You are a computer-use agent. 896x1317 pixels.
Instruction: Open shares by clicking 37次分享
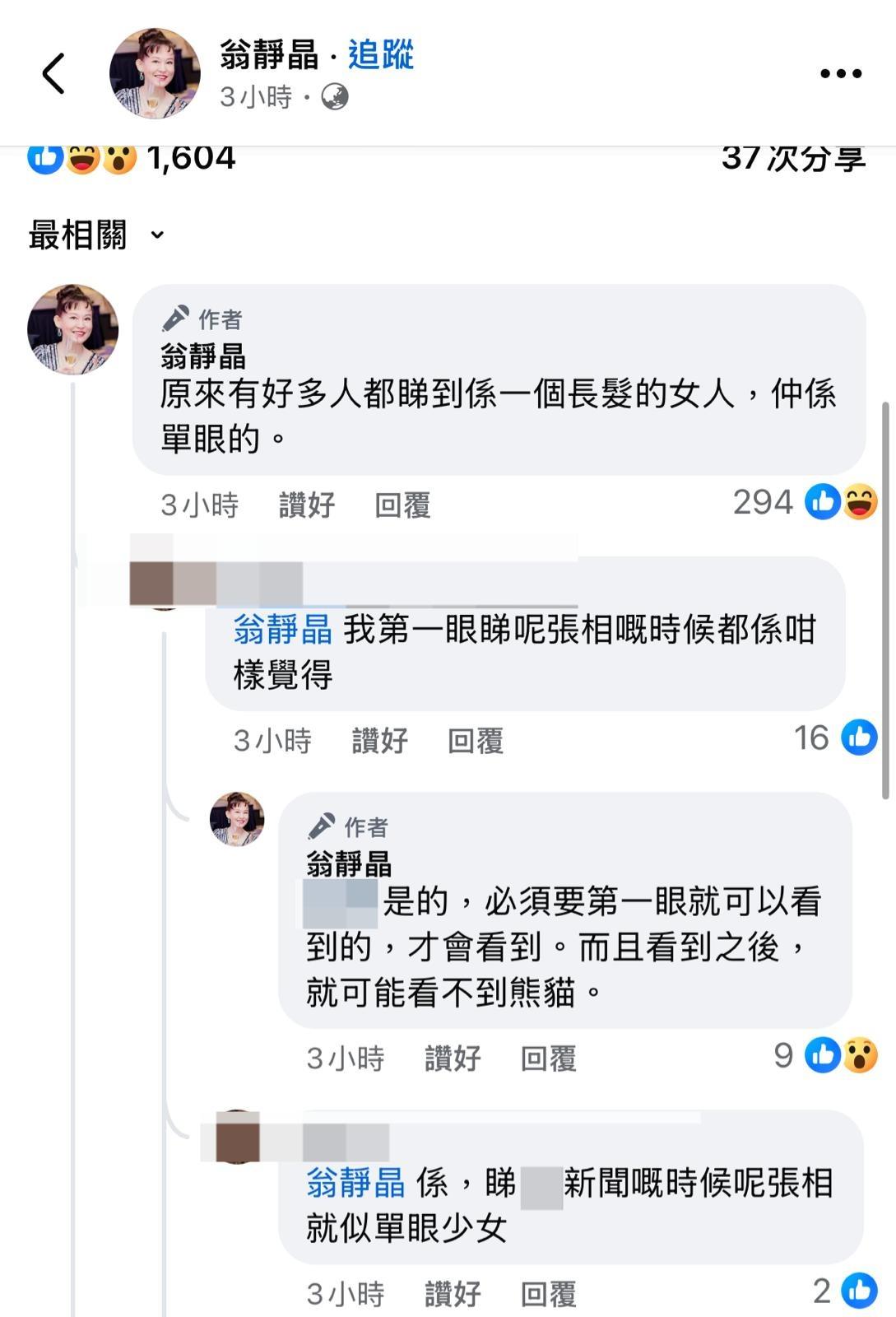pos(792,160)
